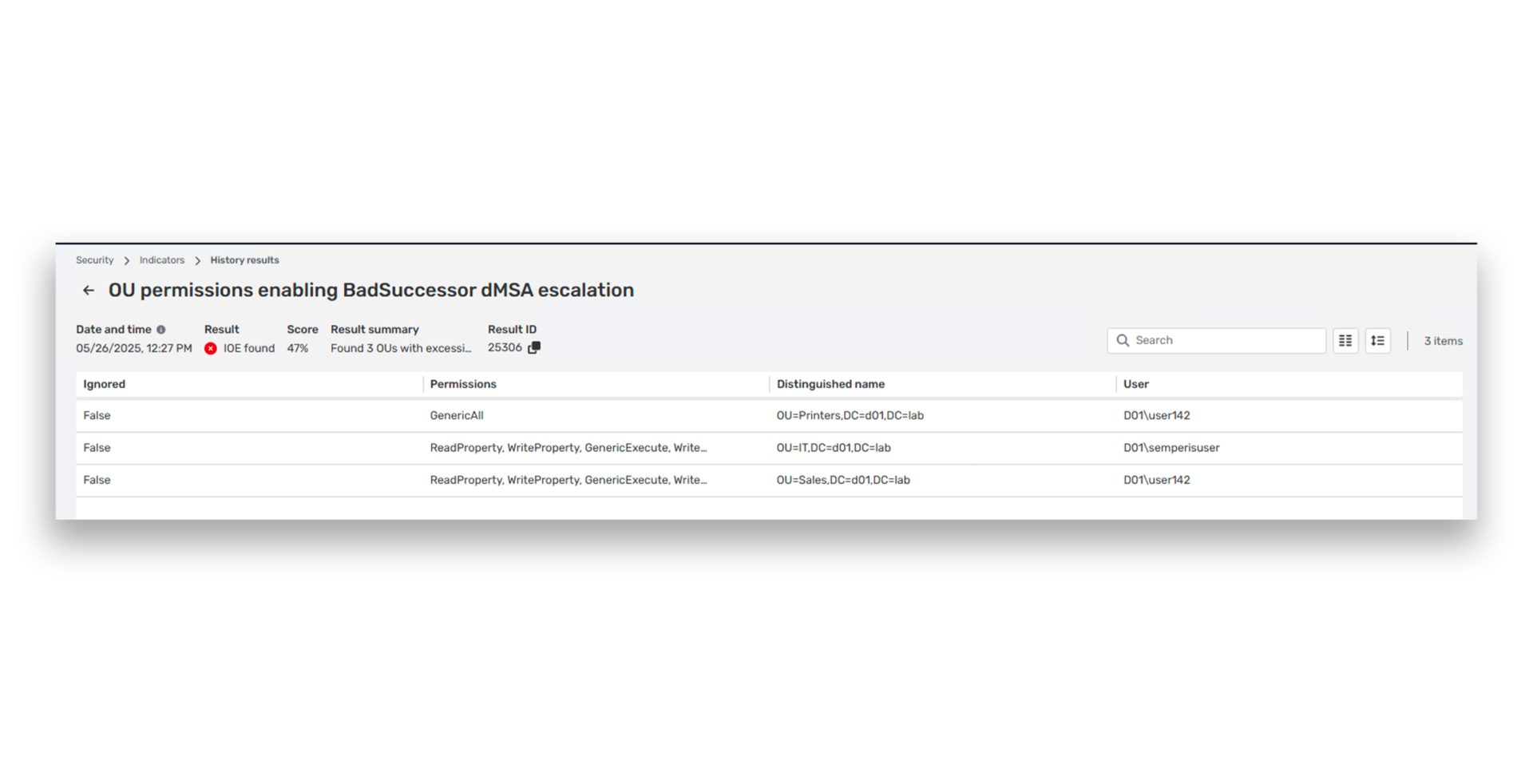The image size is (1533, 784).
Task: Sort the table by Ignored column
Action: 104,384
